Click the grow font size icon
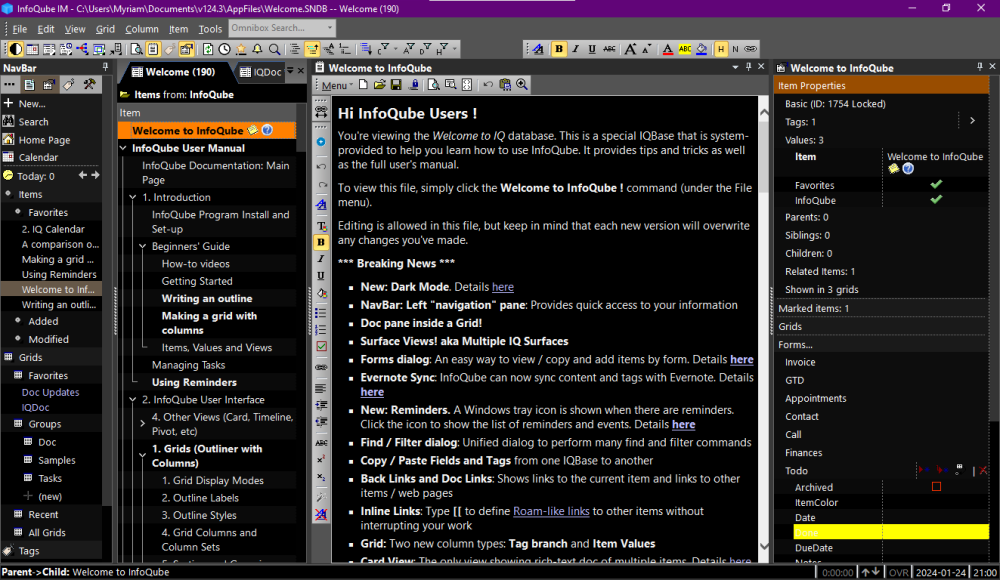This screenshot has height=580, width=1000. pos(630,49)
